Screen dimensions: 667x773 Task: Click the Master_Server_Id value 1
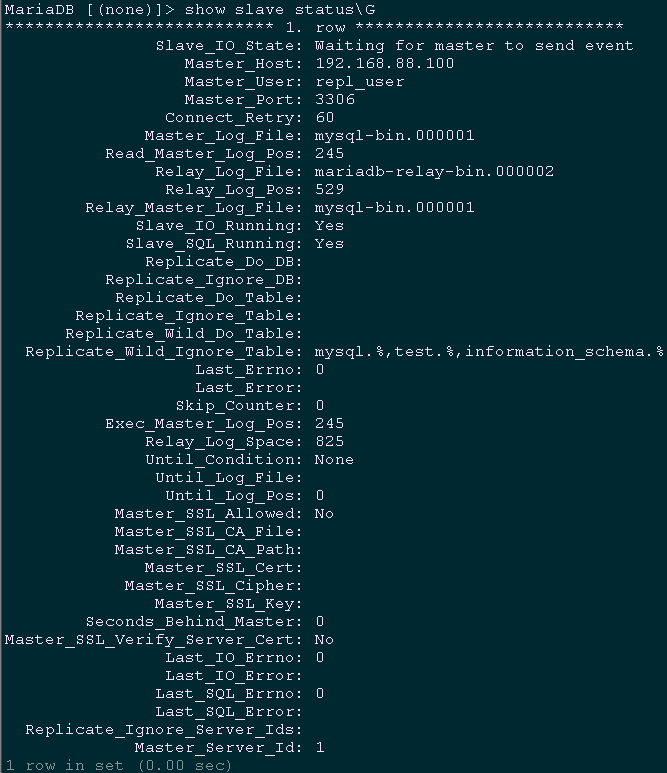click(x=319, y=747)
